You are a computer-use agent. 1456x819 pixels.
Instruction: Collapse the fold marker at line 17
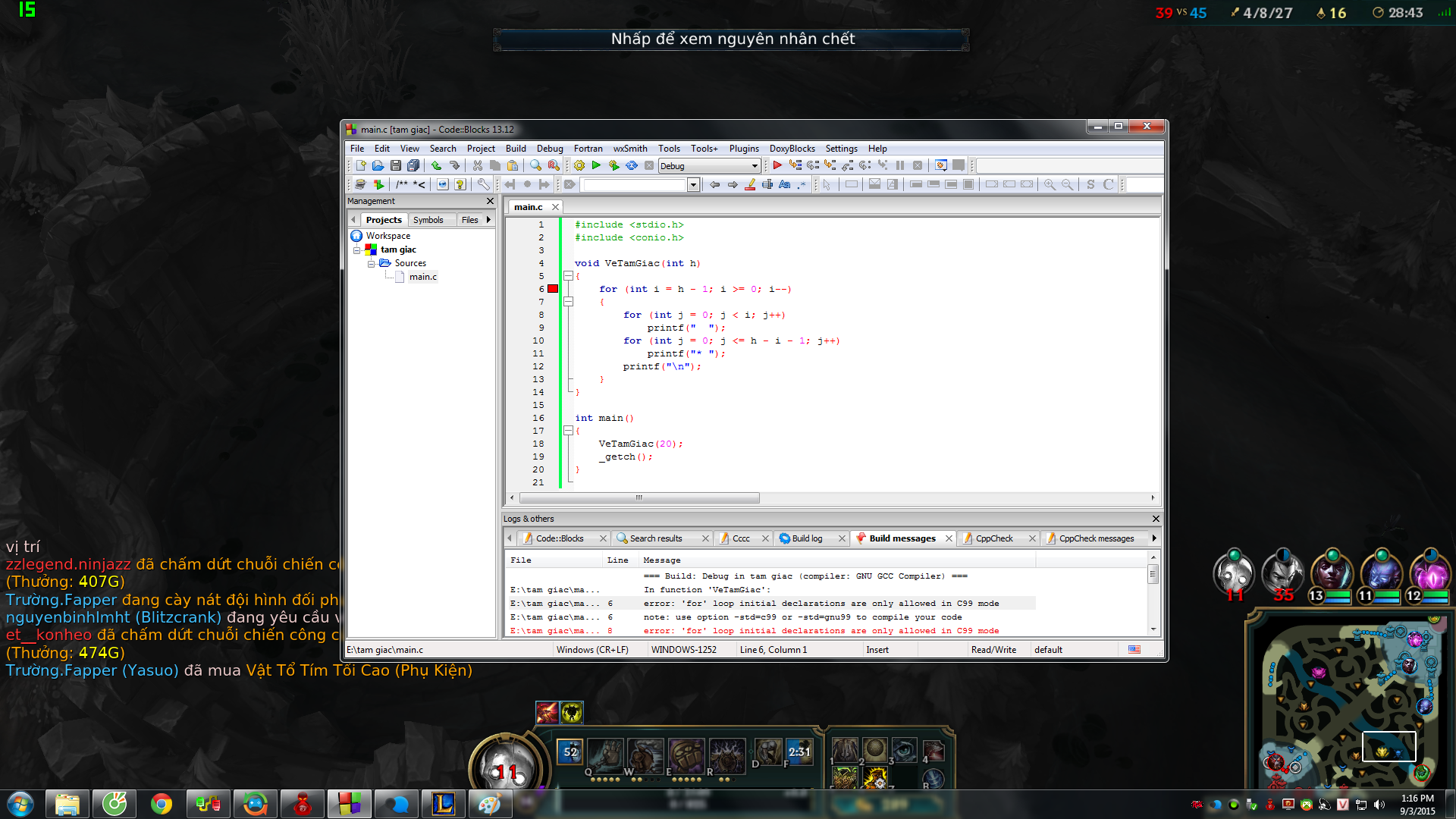tap(568, 431)
